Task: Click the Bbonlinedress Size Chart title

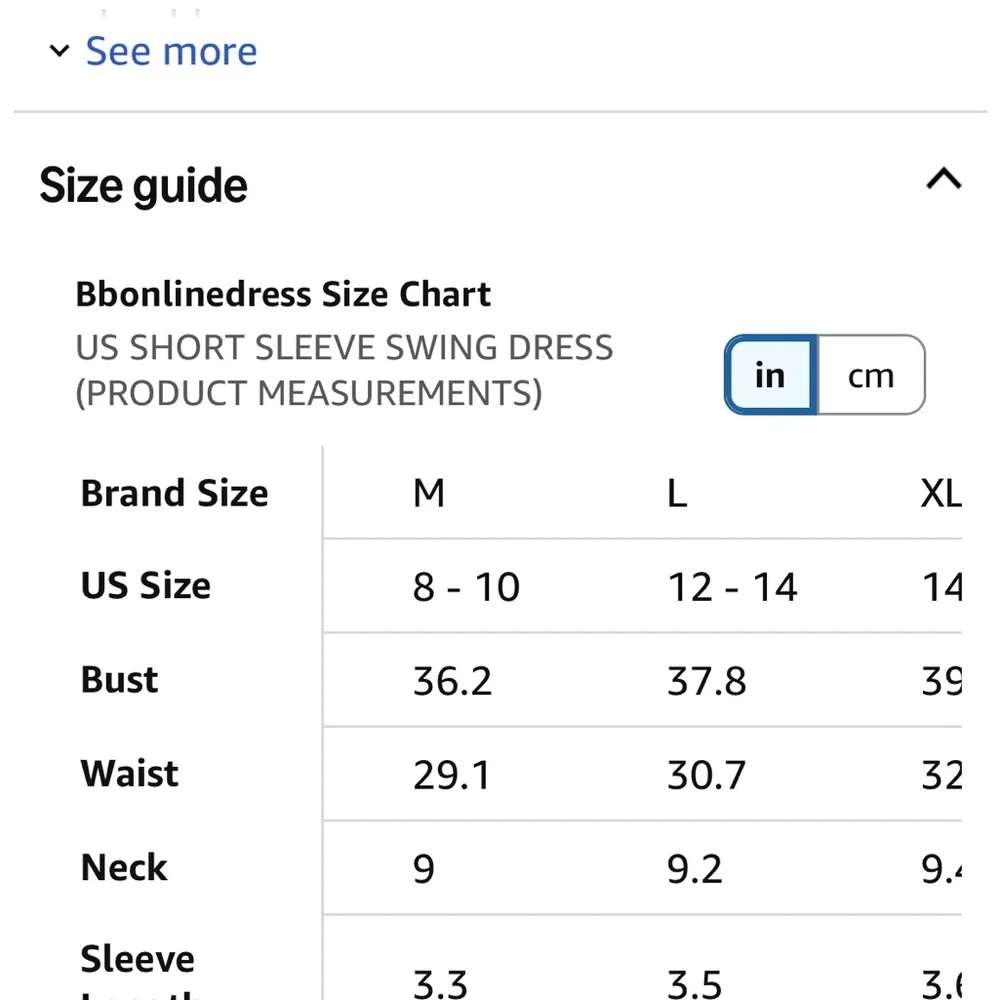Action: [283, 295]
